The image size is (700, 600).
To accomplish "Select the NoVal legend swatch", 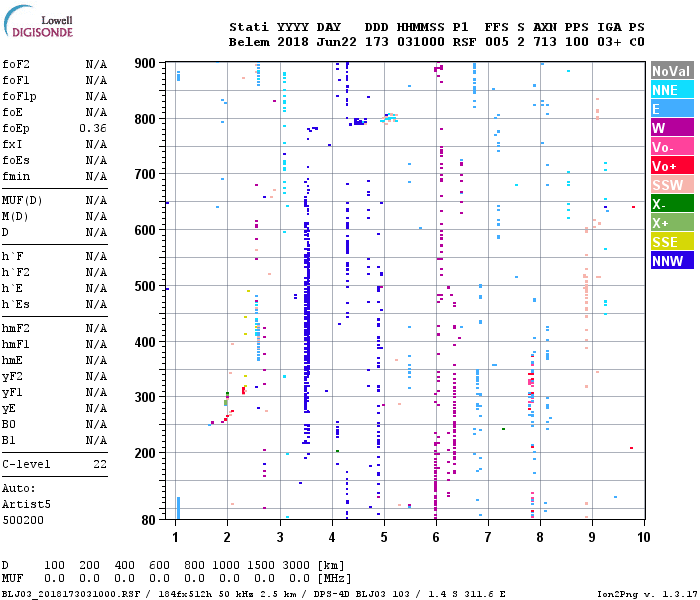I will [x=672, y=71].
